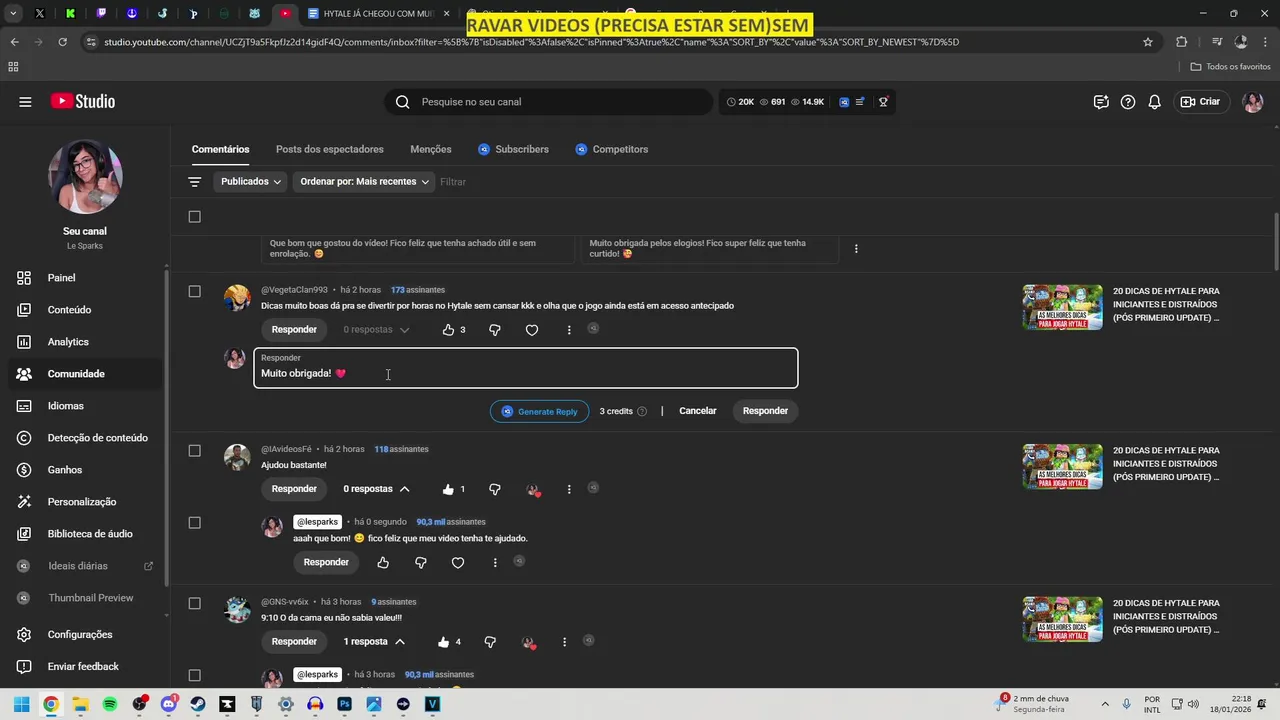This screenshot has width=1280, height=720.
Task: Open more options on @IAvideosFé comment
Action: pyautogui.click(x=569, y=489)
